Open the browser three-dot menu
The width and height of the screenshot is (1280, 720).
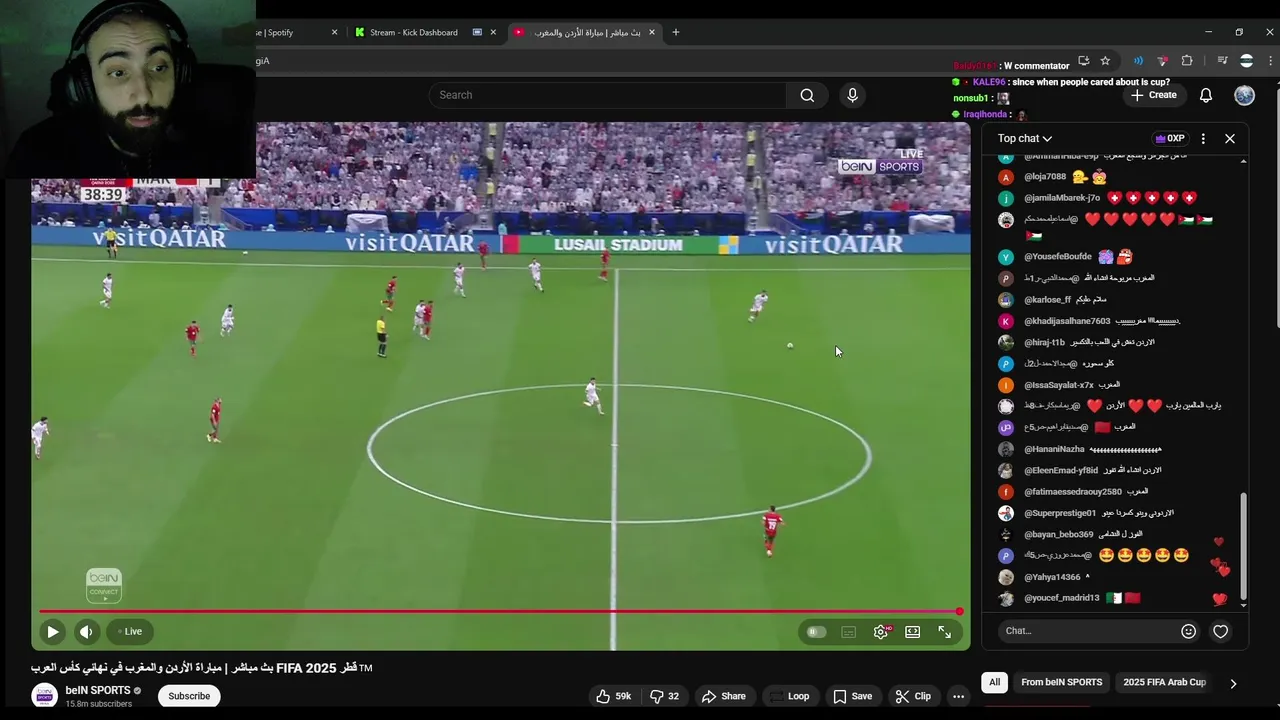1270,61
